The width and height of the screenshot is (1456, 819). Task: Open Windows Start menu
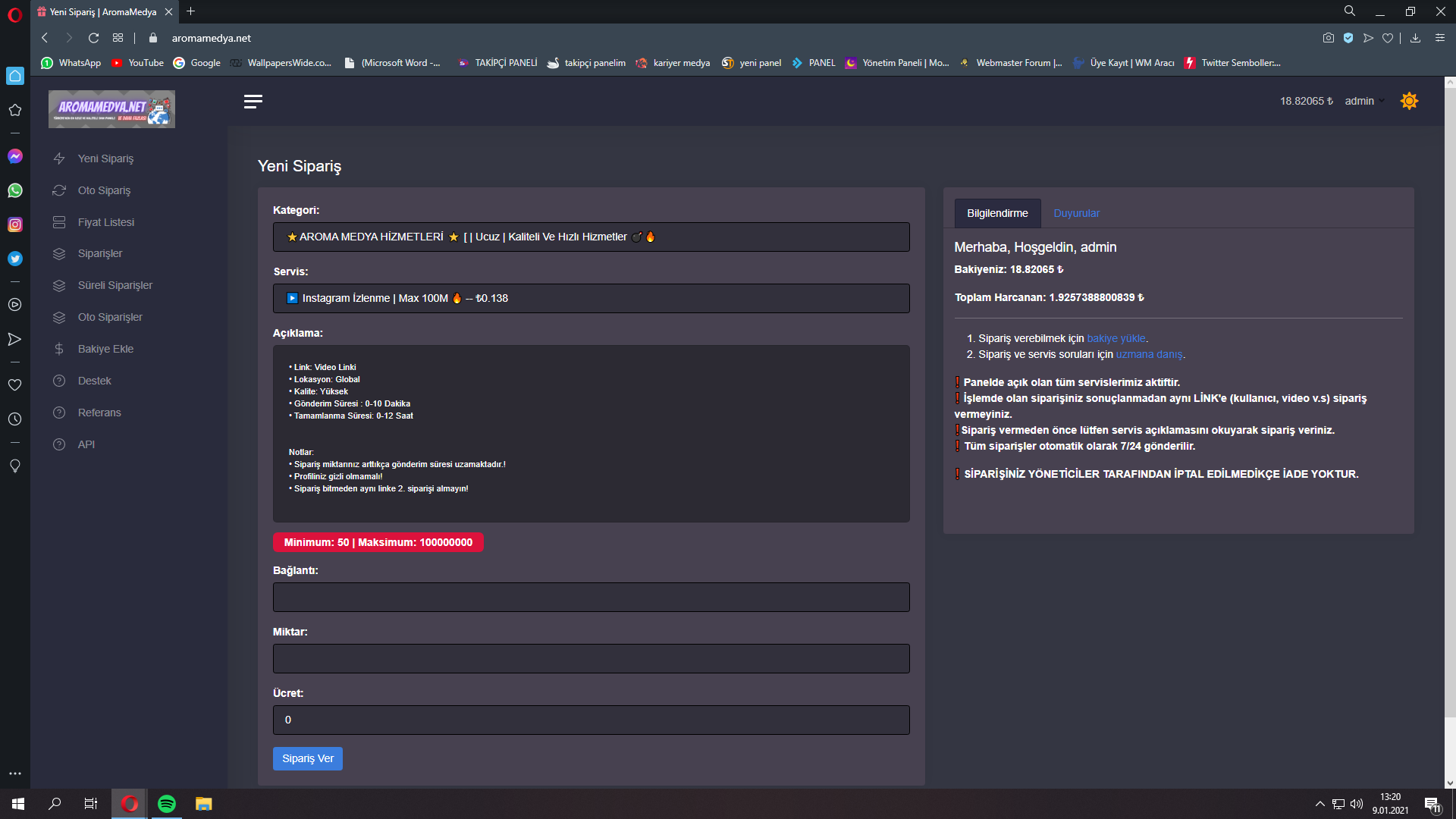pyautogui.click(x=18, y=804)
